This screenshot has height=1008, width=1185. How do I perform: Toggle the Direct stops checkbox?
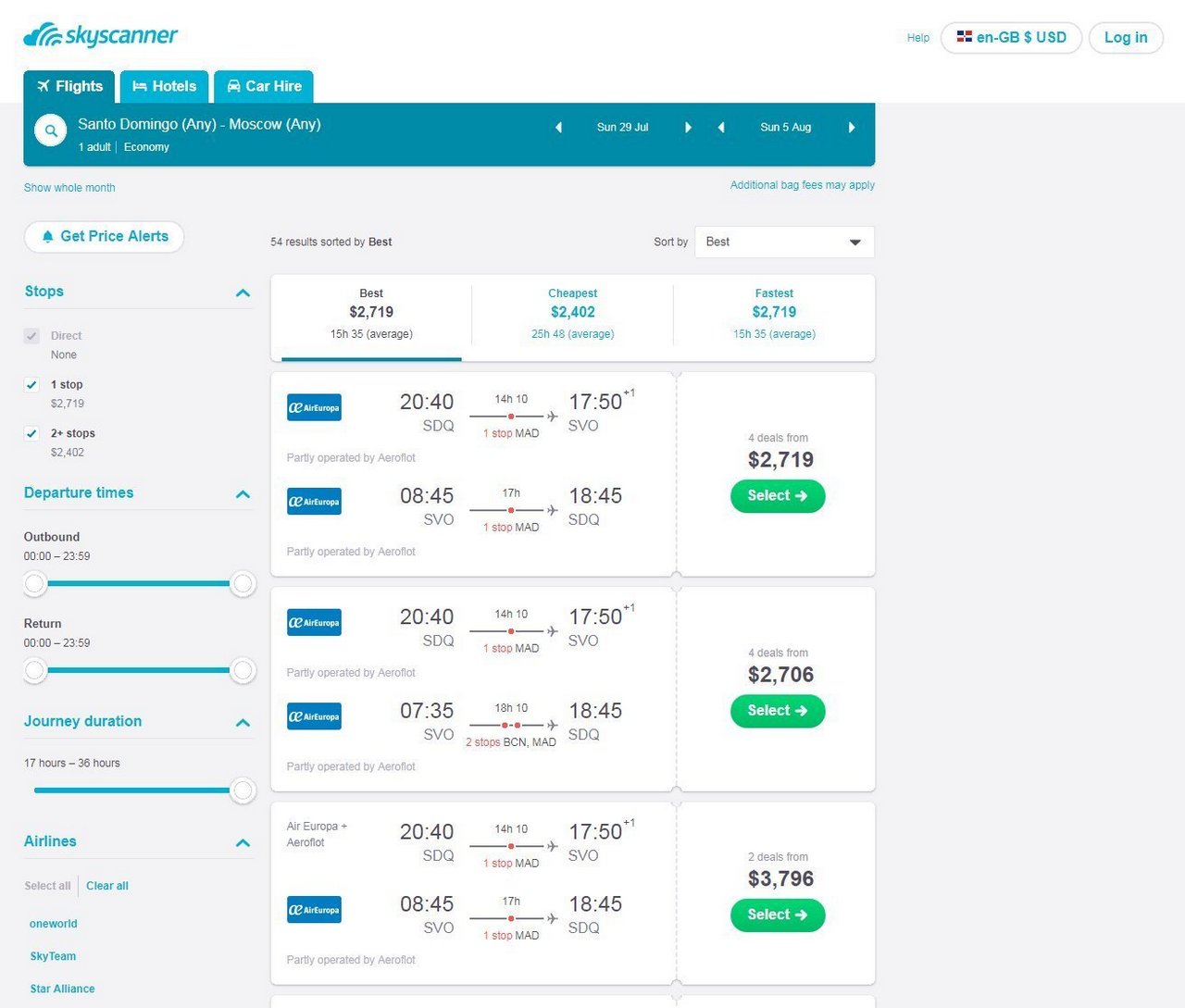[32, 336]
